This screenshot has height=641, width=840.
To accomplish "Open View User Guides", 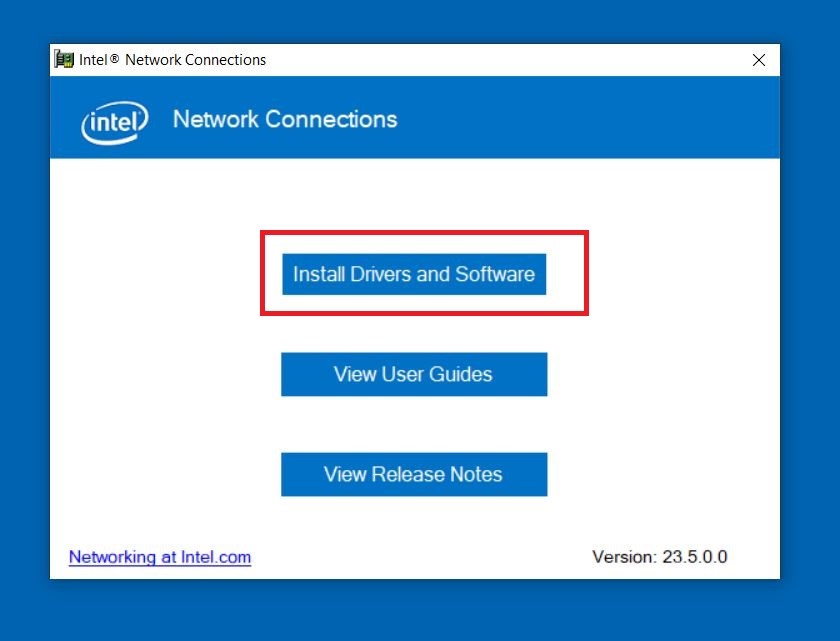I will (x=414, y=374).
